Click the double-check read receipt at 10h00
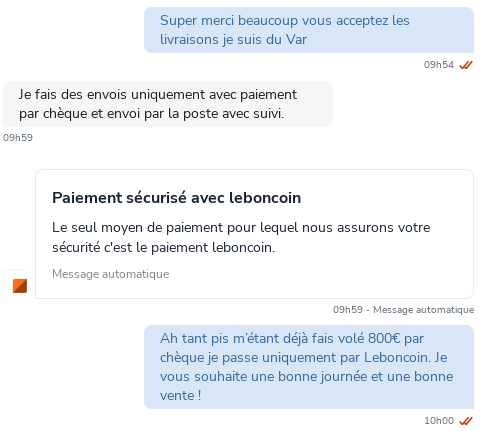The height and width of the screenshot is (431, 480). (x=466, y=421)
